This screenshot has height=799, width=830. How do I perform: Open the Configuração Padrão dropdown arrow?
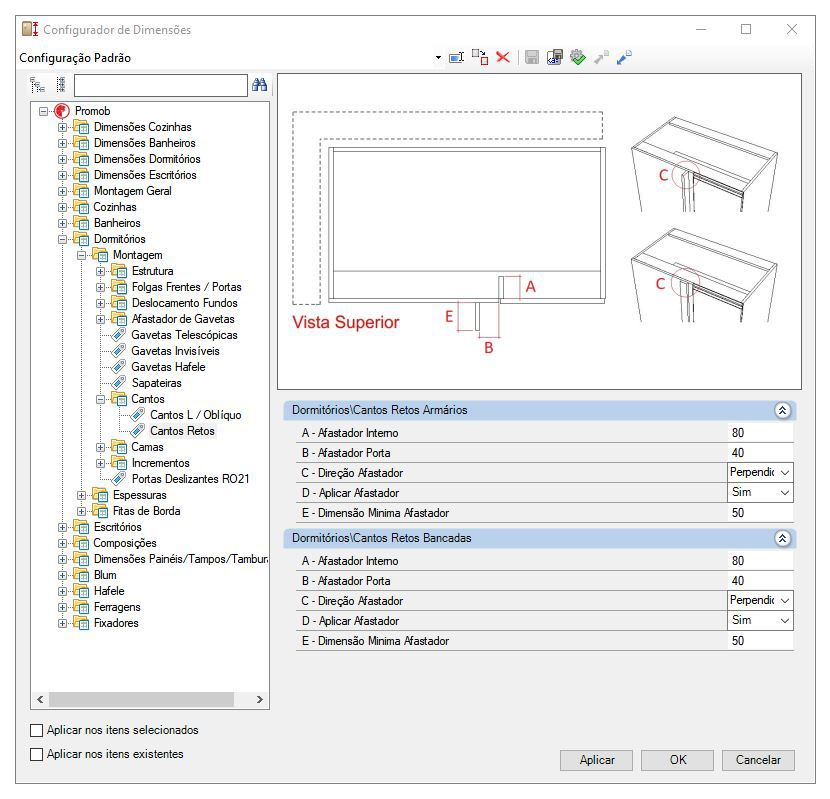coord(438,57)
